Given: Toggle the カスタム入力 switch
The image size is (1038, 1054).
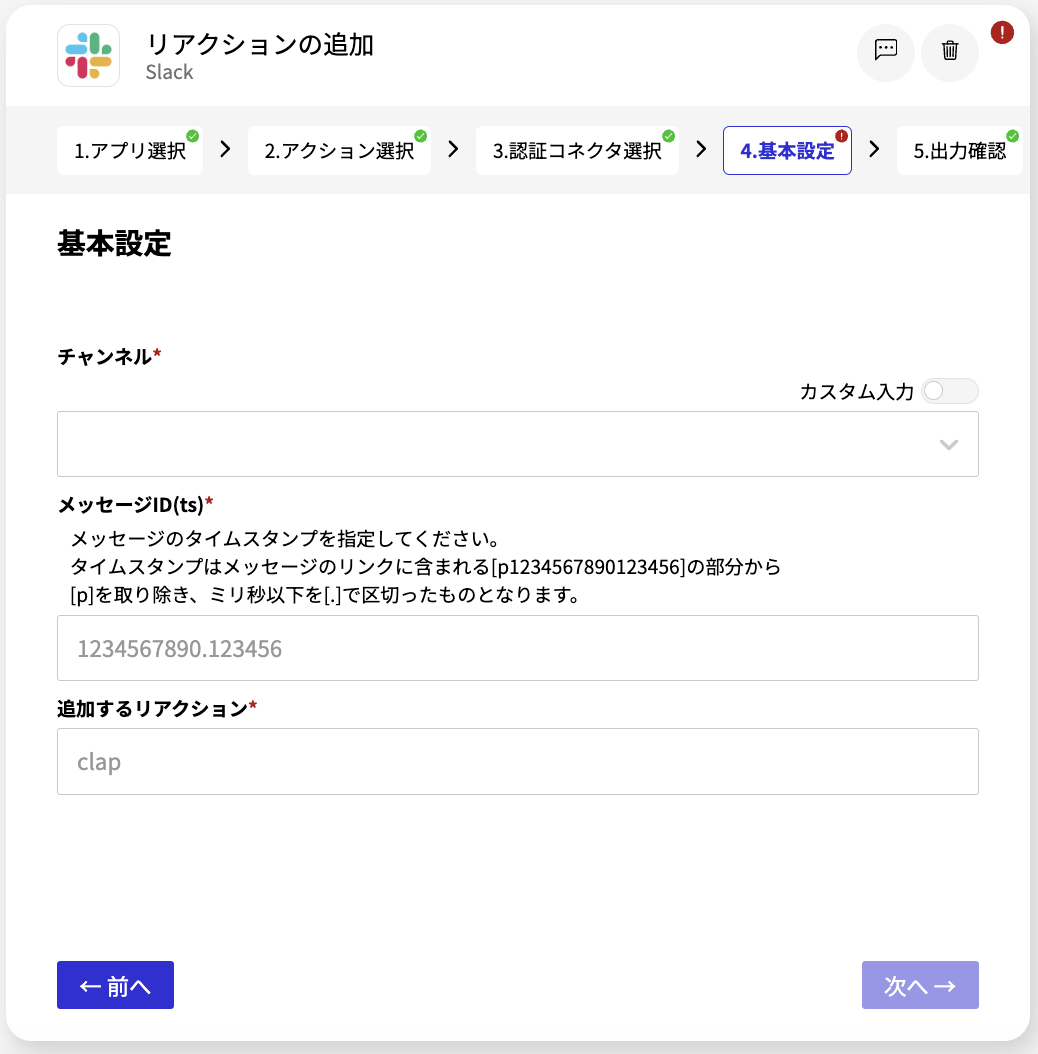Looking at the screenshot, I should [950, 391].
